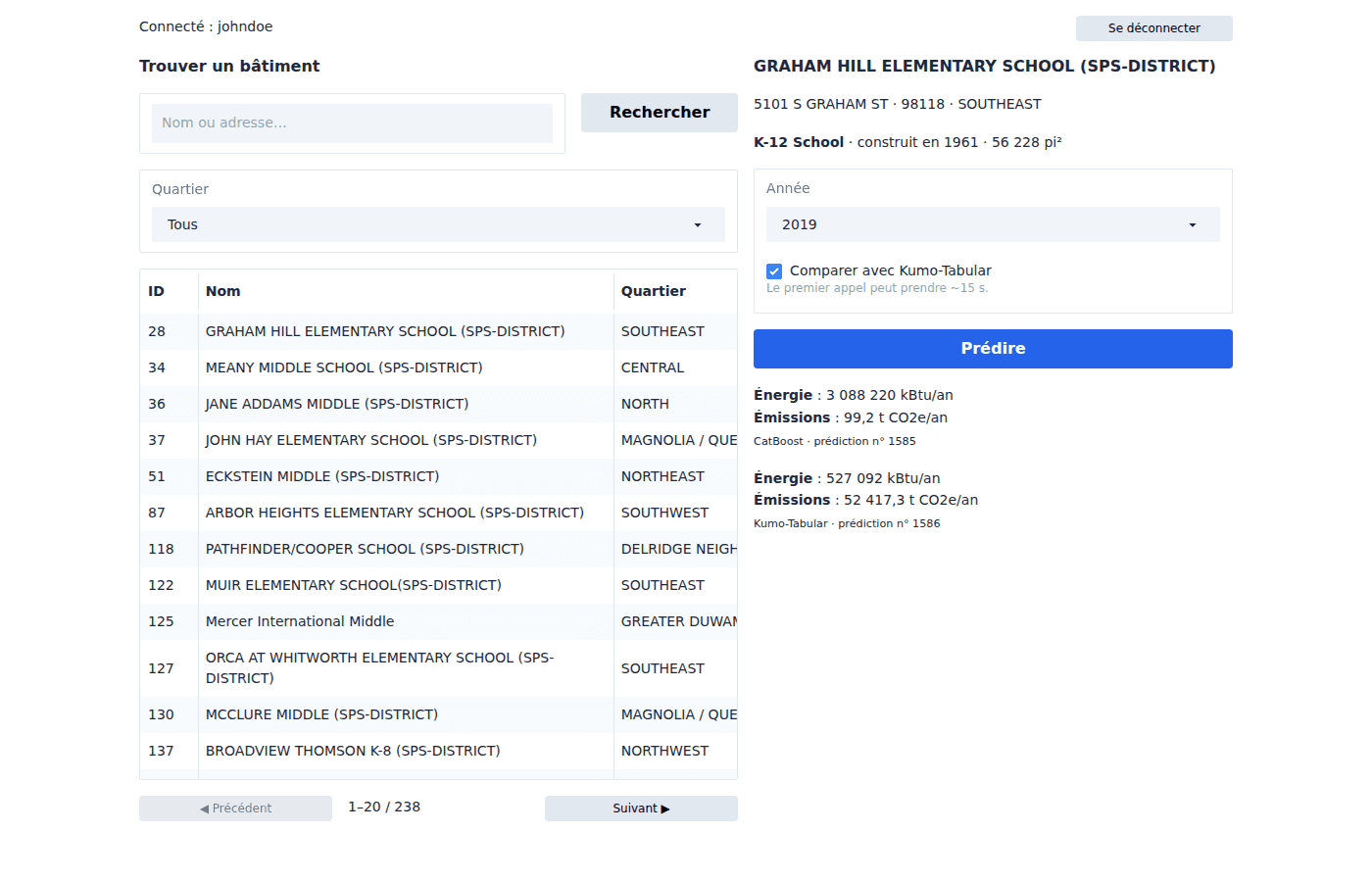Click the address 5101 S GRAHAM ST line
Screen dimensions: 1372x882
(x=898, y=104)
